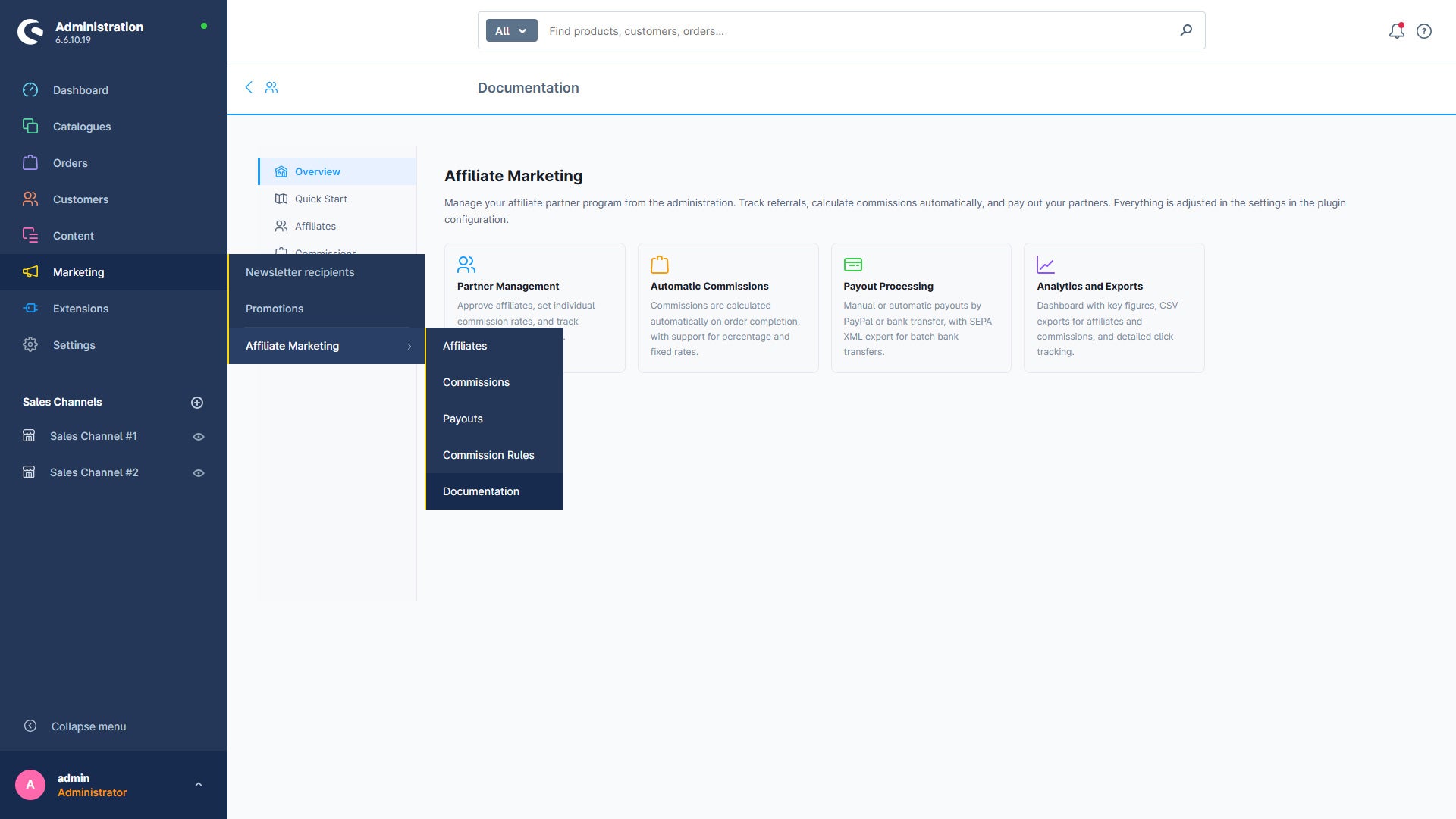Select Payouts in the flyout submenu
The image size is (1456, 819).
tap(494, 419)
